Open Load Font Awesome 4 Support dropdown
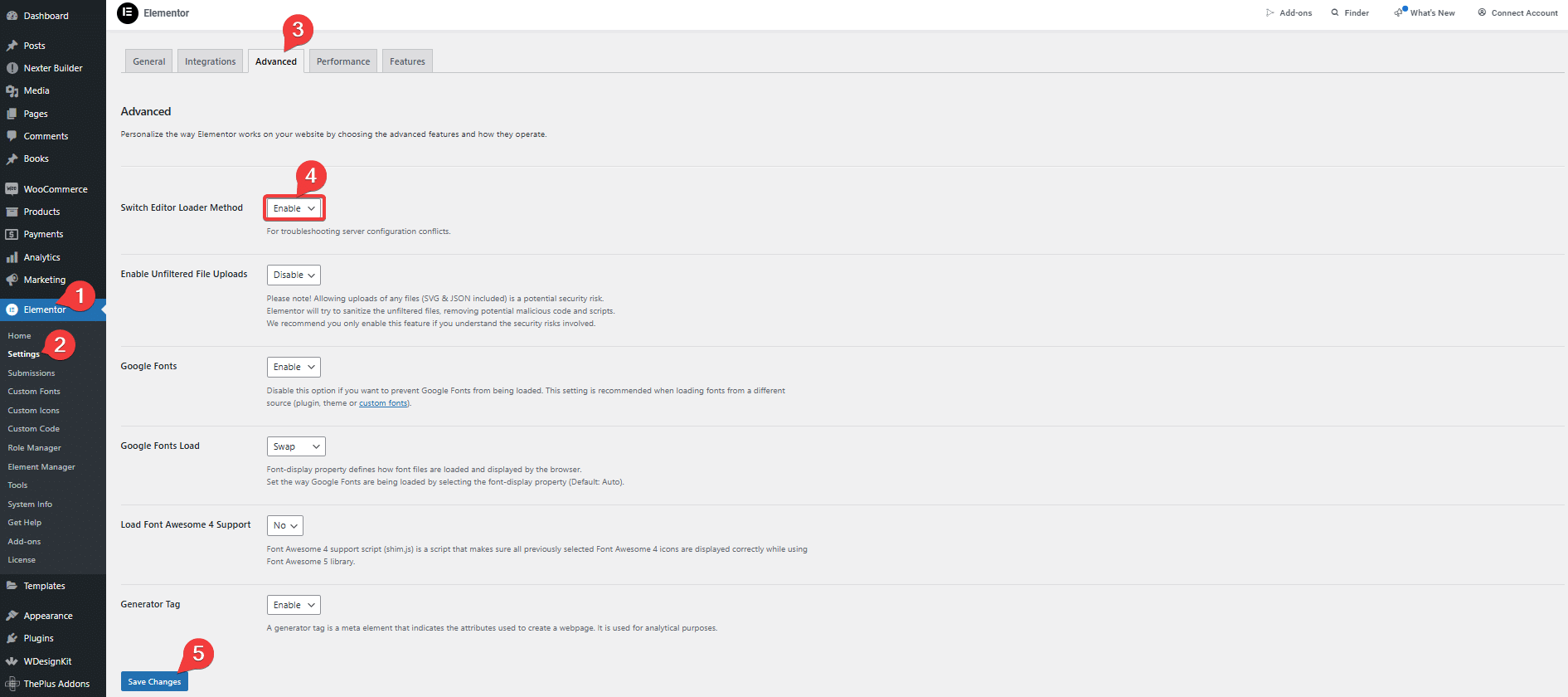This screenshot has width=1568, height=697. click(284, 525)
